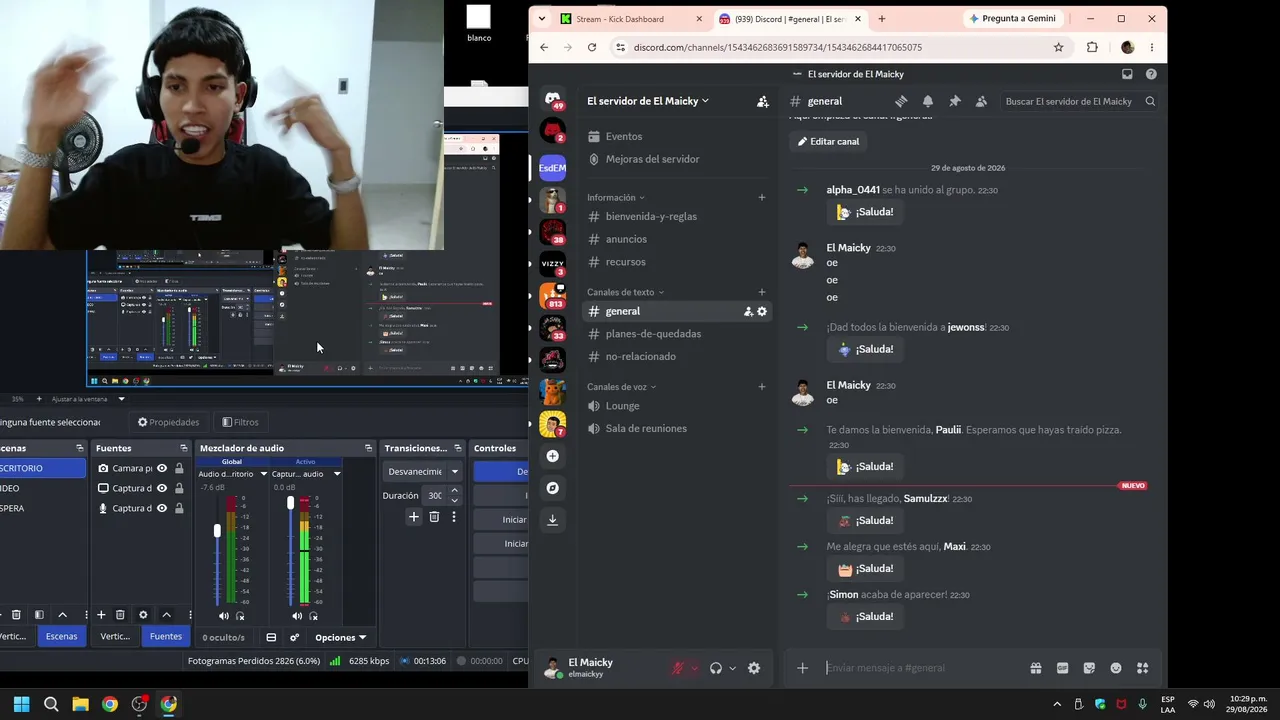Screen dimensions: 1280x720
Task: Collapse the Información category
Action: 616,197
